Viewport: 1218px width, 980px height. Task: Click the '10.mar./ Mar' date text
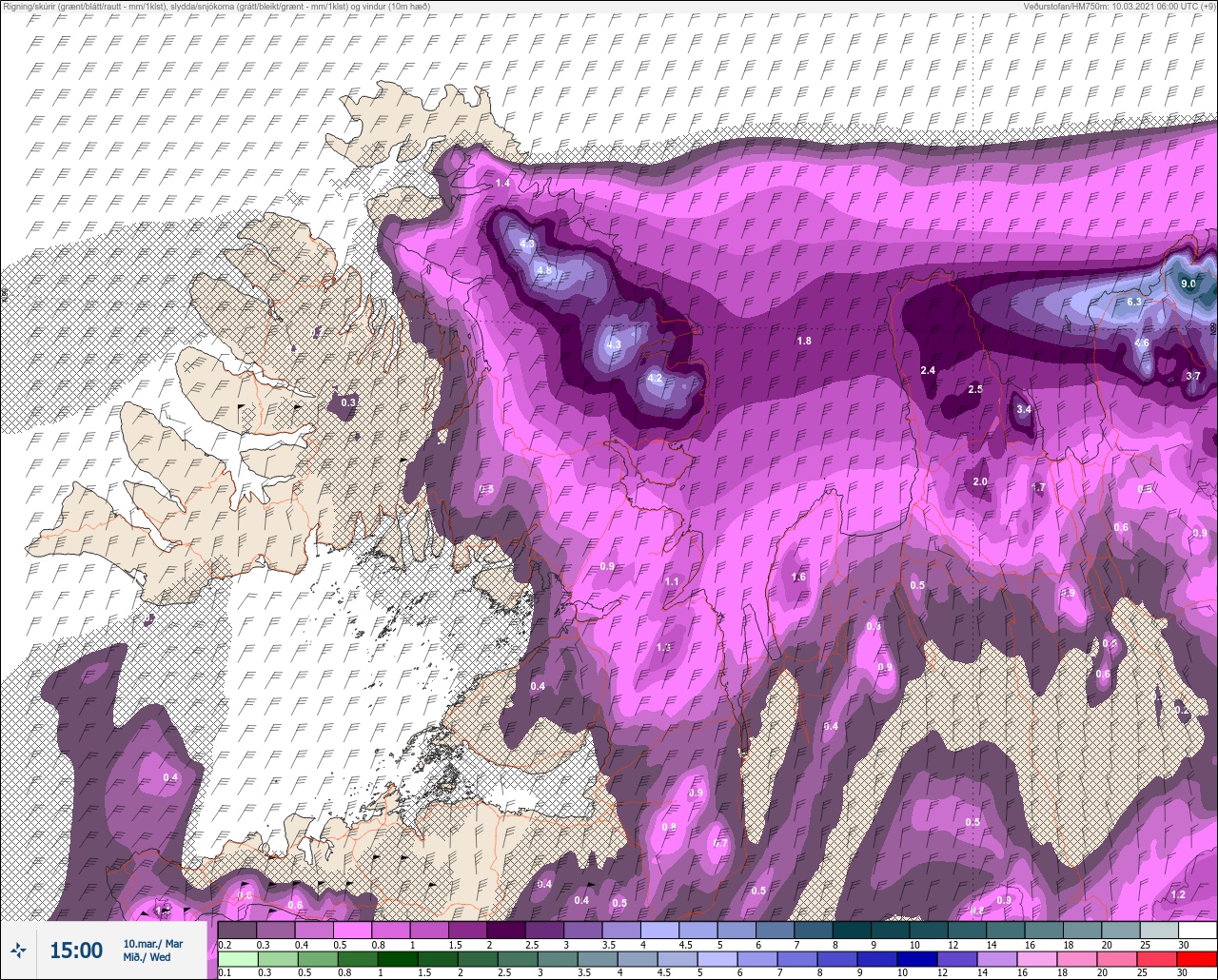[152, 944]
